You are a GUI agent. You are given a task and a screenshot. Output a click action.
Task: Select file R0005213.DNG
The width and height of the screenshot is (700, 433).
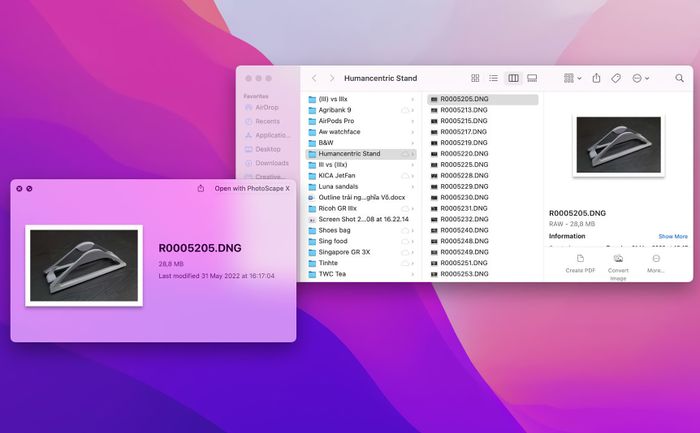483,110
